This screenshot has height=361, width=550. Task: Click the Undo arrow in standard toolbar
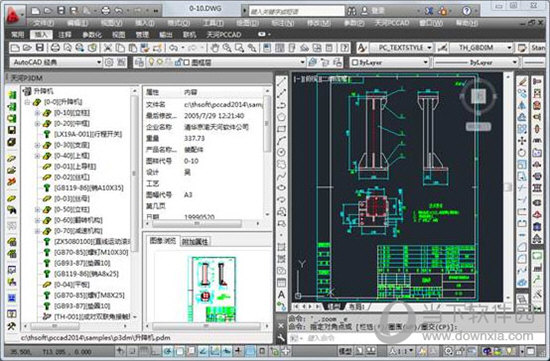click(173, 47)
